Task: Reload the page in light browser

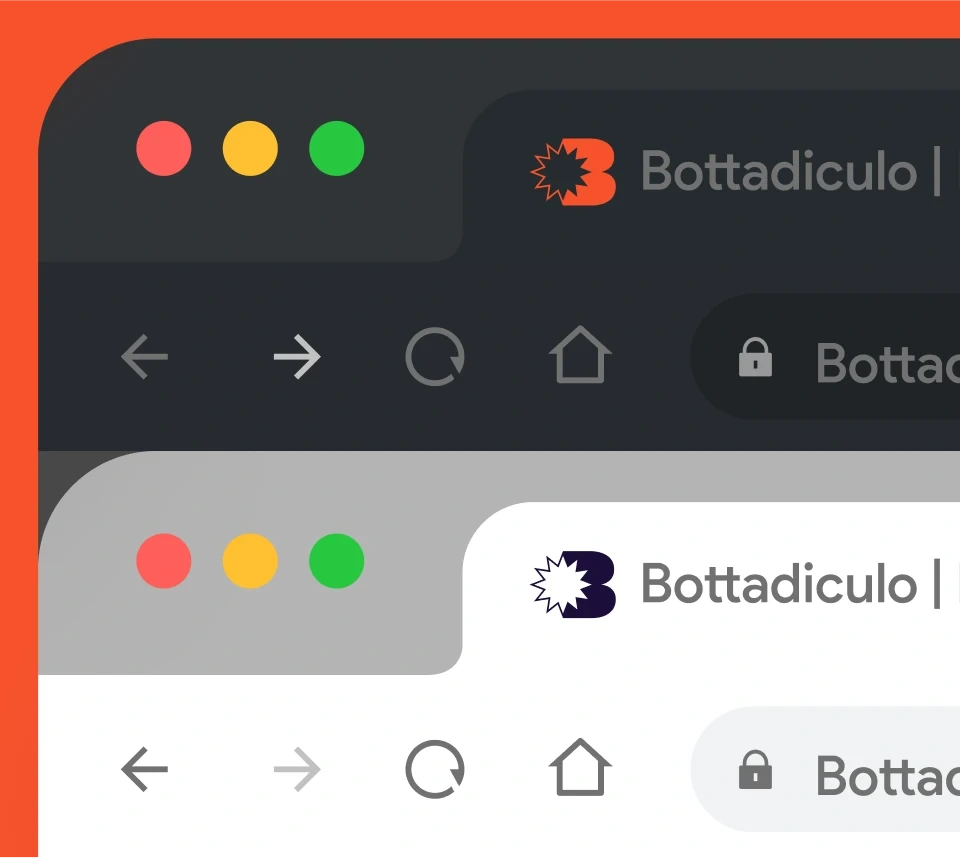Action: pyautogui.click(x=435, y=769)
